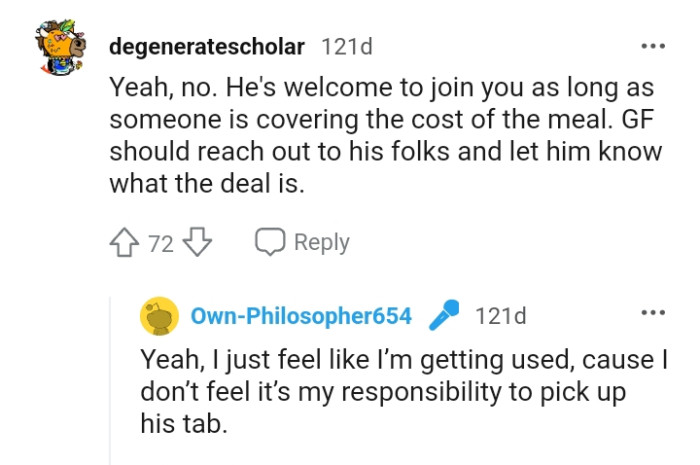Downvote degeneratescholar's comment

point(198,243)
